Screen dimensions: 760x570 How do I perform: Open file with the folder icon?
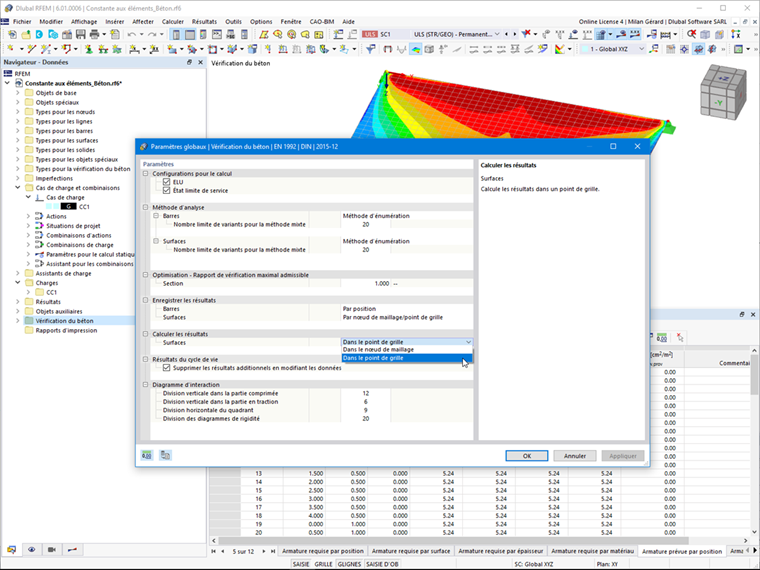(25, 34)
